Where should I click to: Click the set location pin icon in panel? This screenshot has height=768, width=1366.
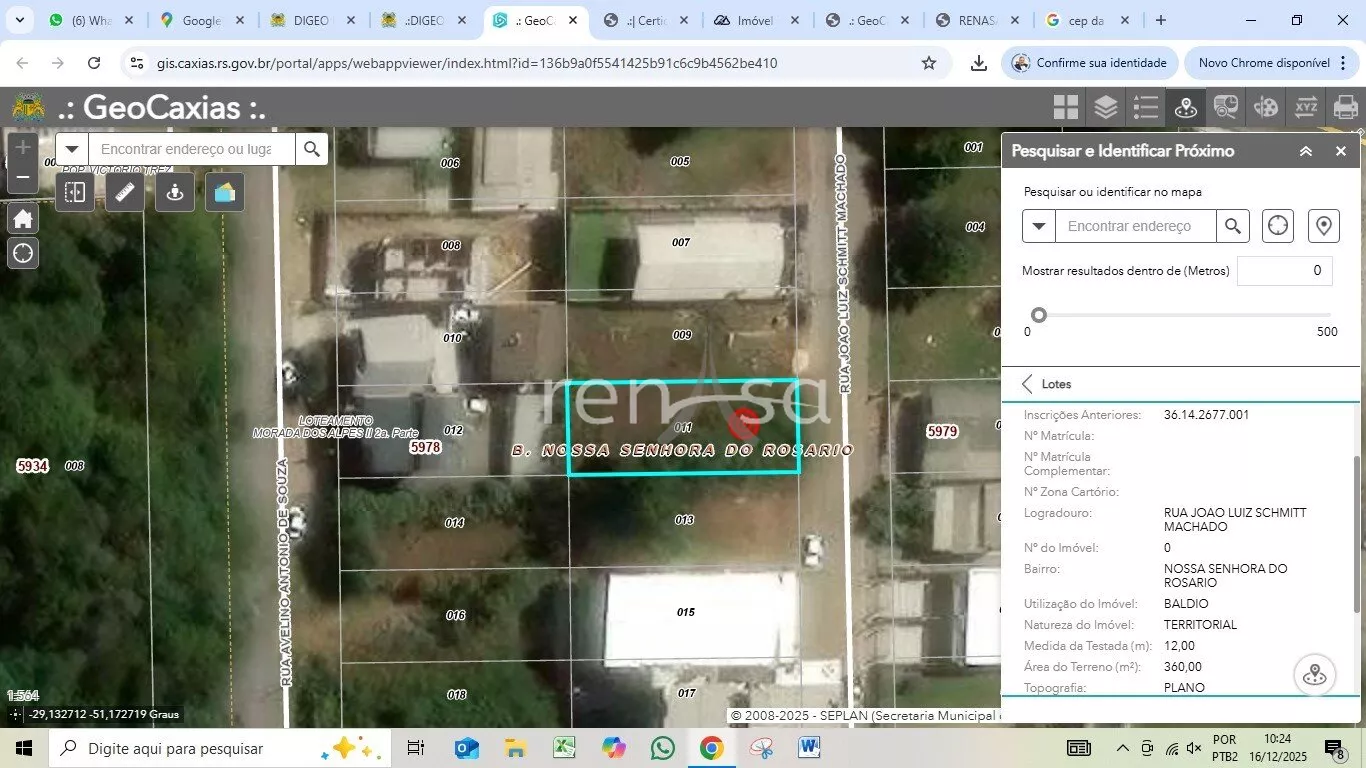click(1324, 226)
